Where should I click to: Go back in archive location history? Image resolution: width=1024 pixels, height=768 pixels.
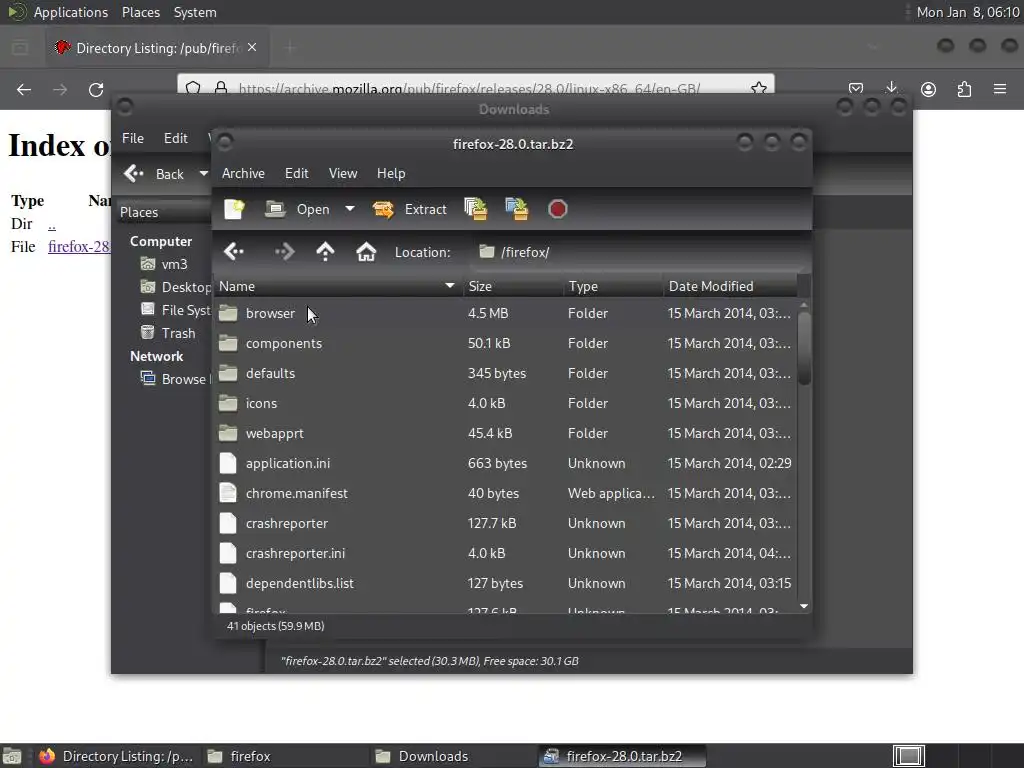[x=234, y=251]
